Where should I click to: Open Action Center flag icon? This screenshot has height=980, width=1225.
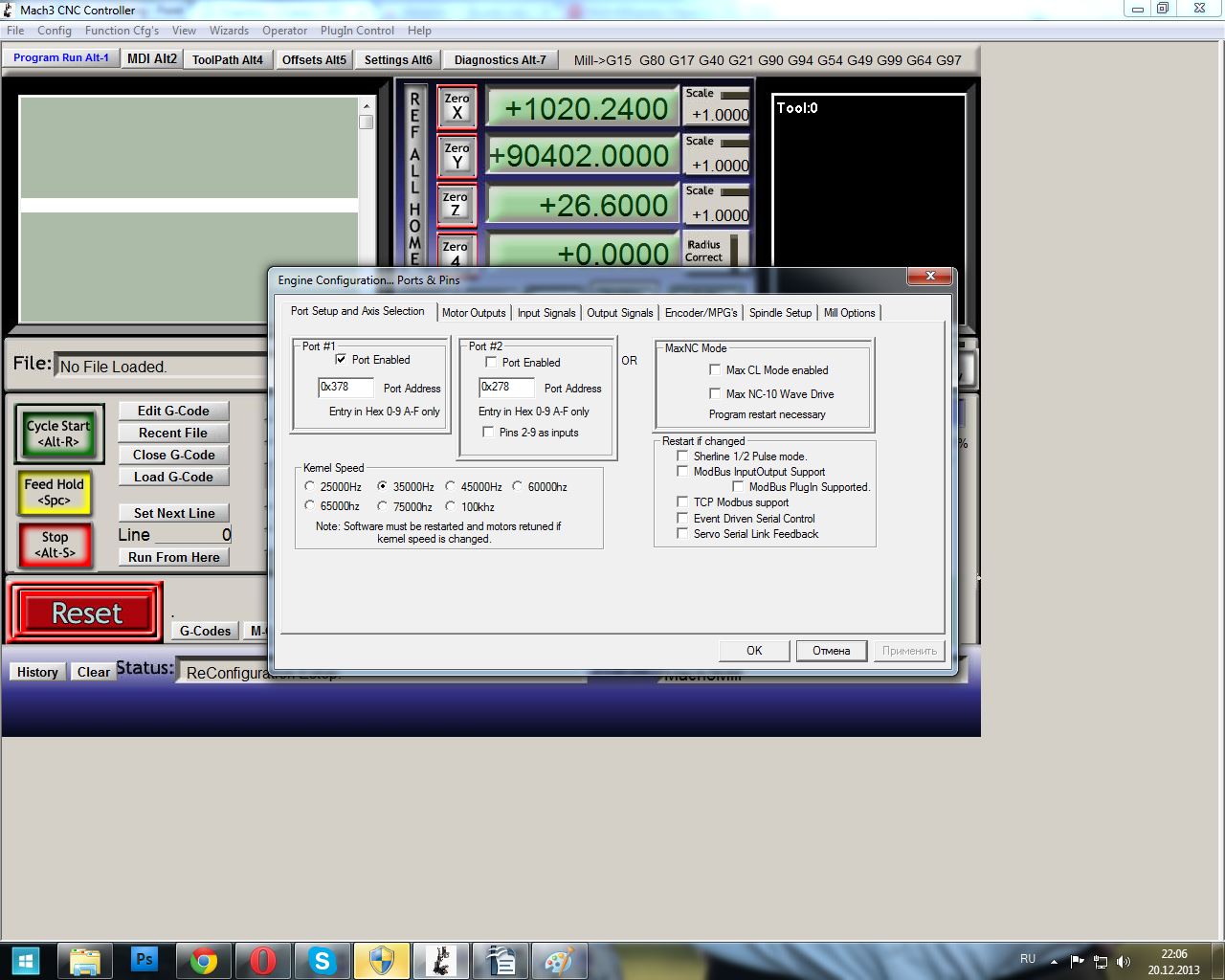[x=1078, y=961]
